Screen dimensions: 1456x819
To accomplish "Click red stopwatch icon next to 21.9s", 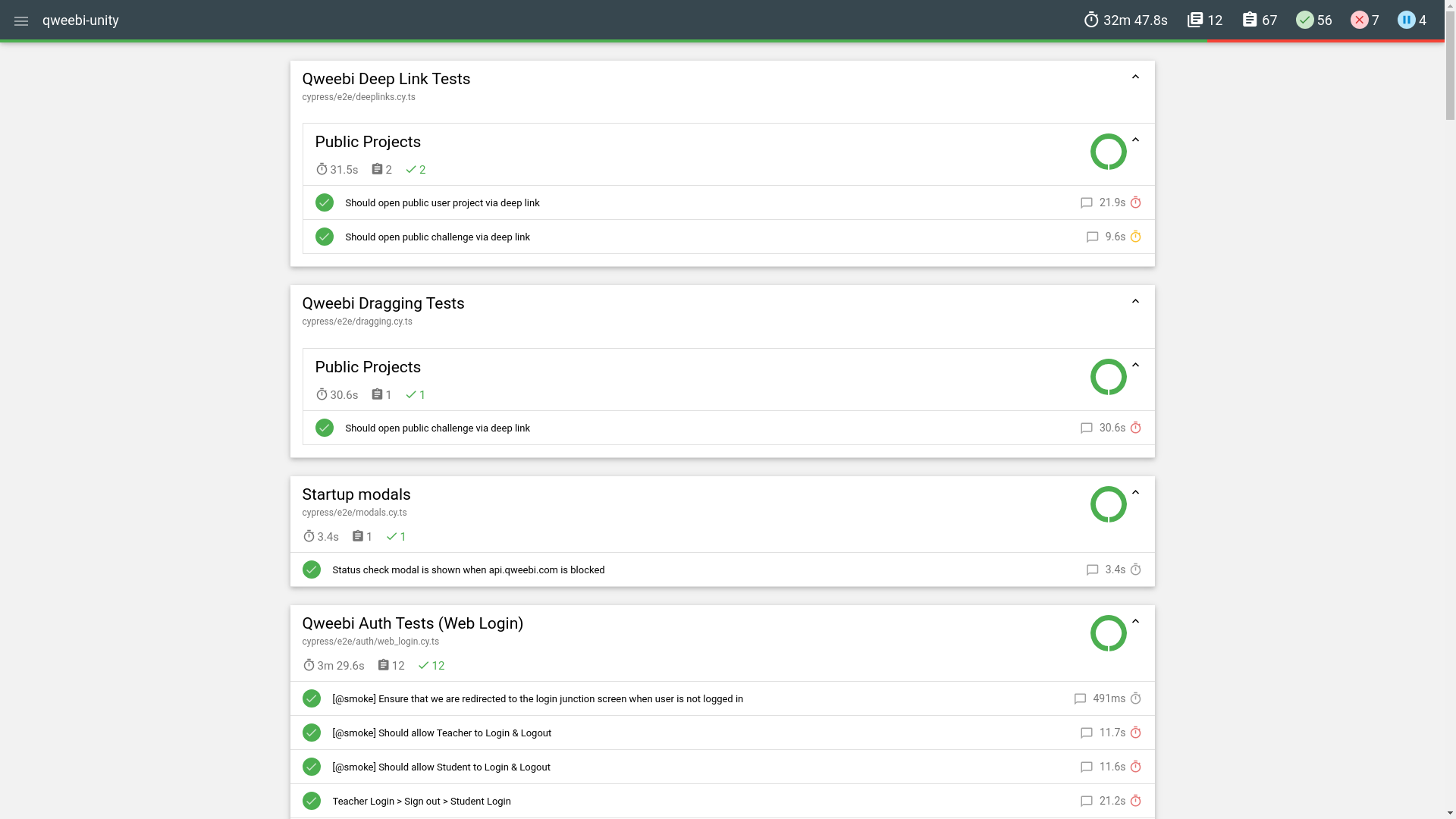I will tap(1135, 202).
